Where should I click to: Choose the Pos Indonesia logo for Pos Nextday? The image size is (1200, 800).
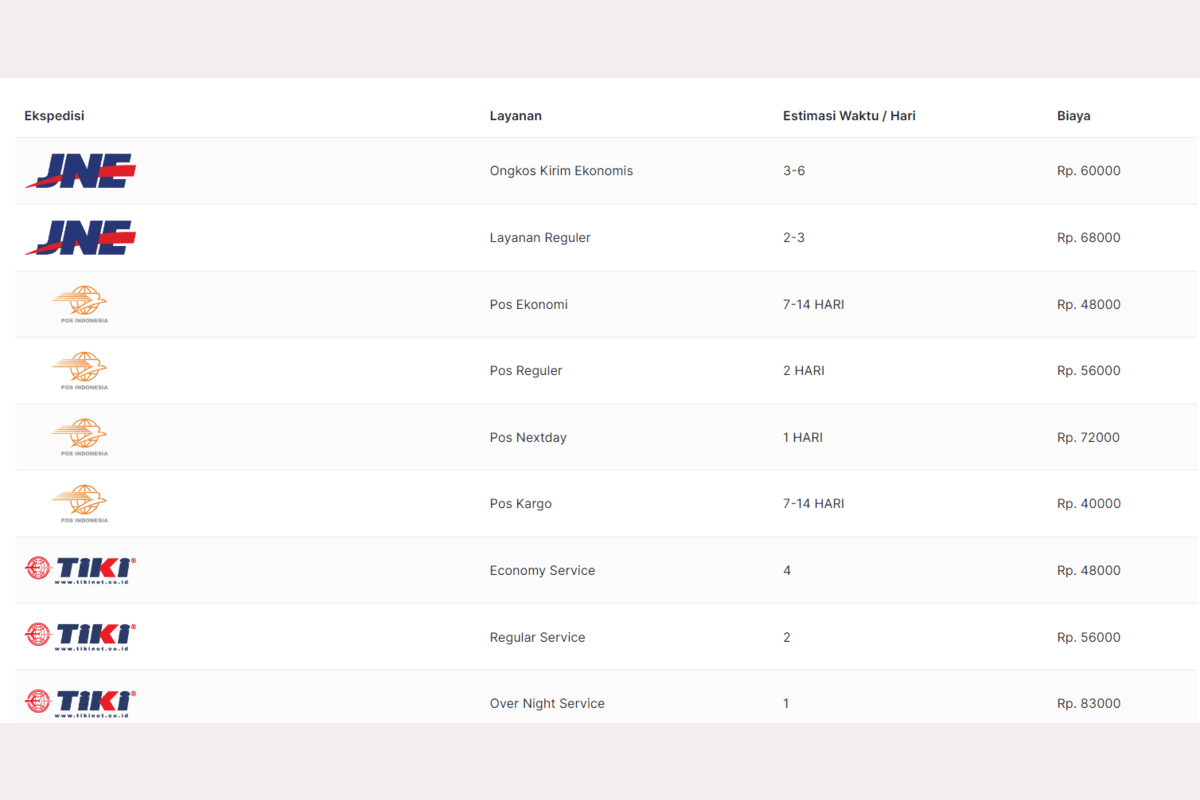(x=80, y=438)
